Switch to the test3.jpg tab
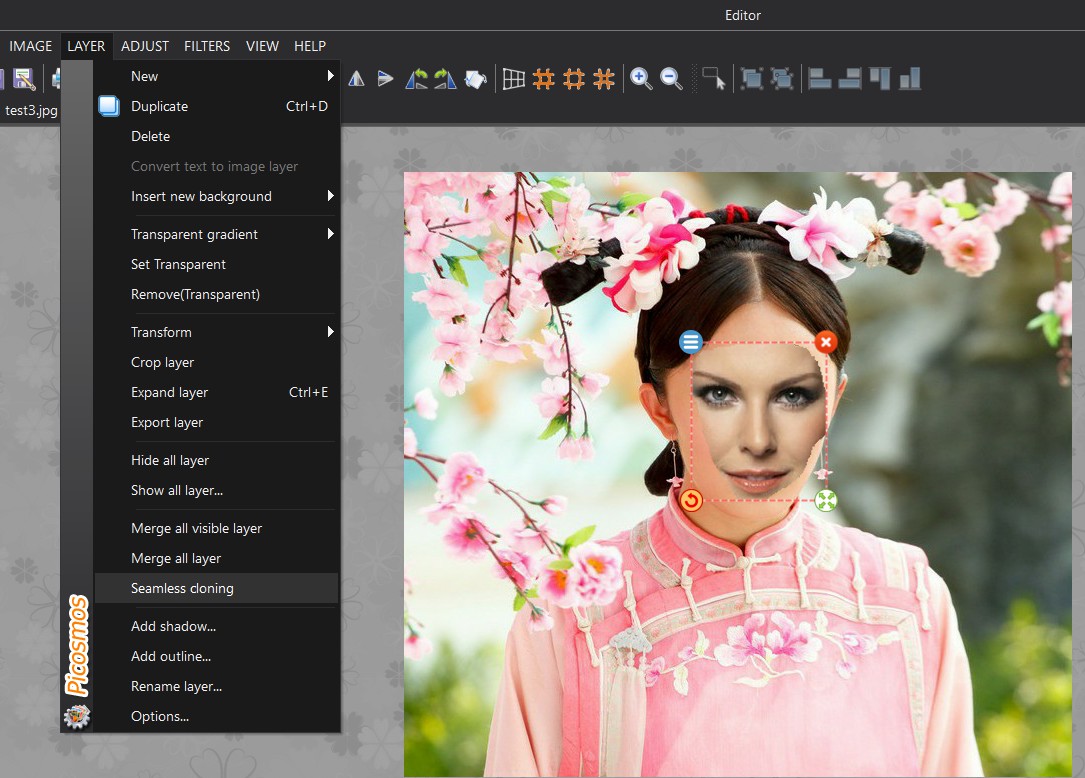Viewport: 1085px width, 778px height. 30,110
